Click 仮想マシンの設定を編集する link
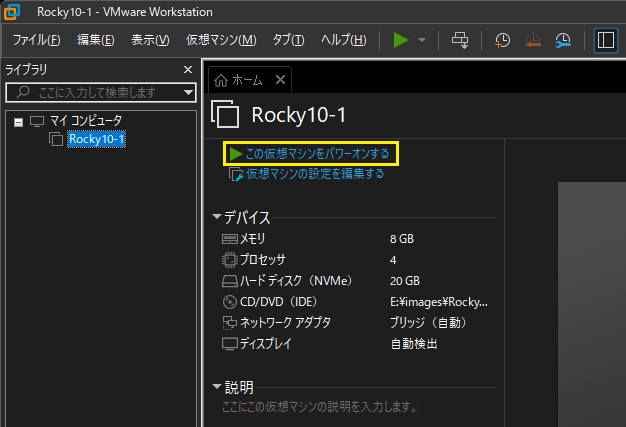 coord(315,174)
